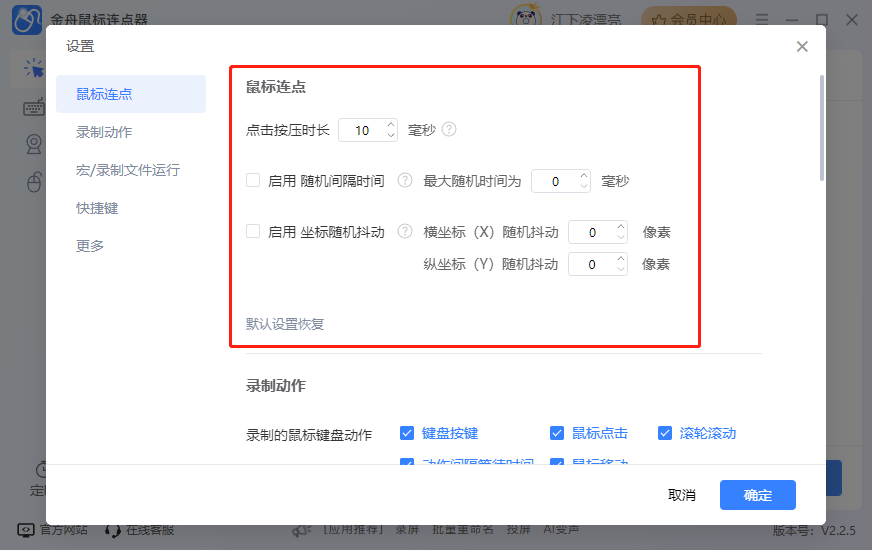
Task: Click help icon beside 坐标随机抖动
Action: (405, 231)
